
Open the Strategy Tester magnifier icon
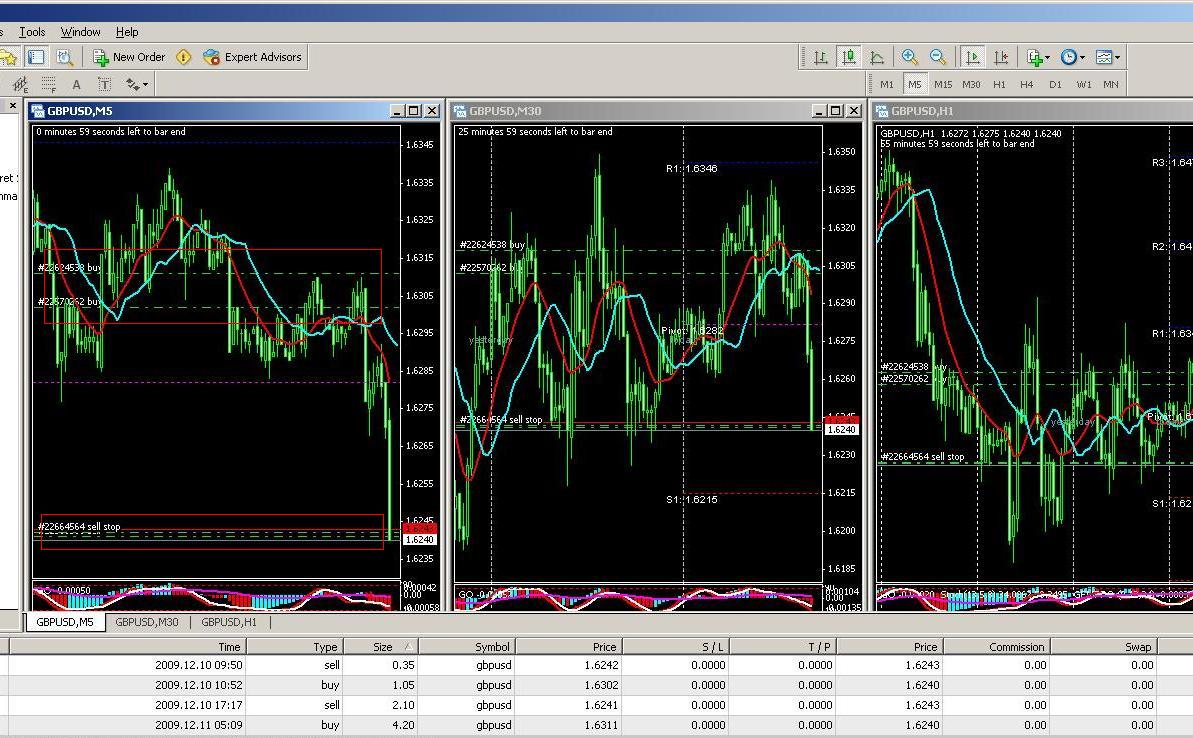(x=64, y=57)
